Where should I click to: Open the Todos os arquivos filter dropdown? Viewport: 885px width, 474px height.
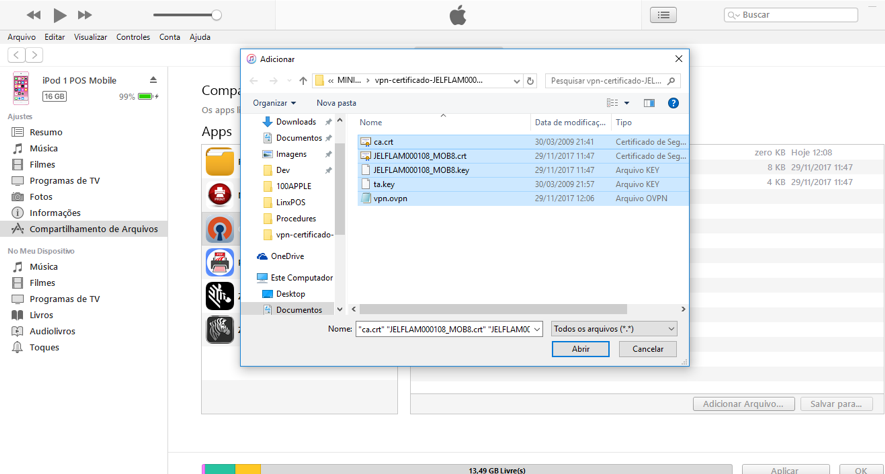pos(614,329)
